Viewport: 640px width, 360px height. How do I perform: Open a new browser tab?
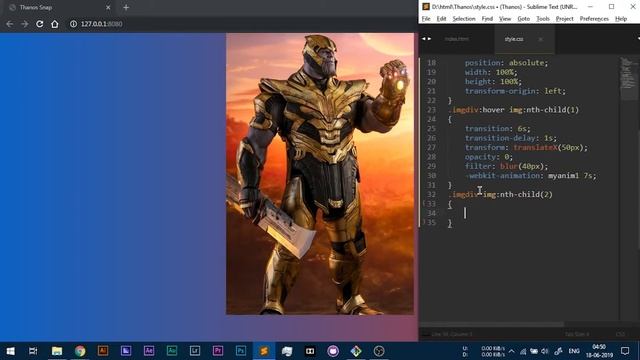(126, 7)
